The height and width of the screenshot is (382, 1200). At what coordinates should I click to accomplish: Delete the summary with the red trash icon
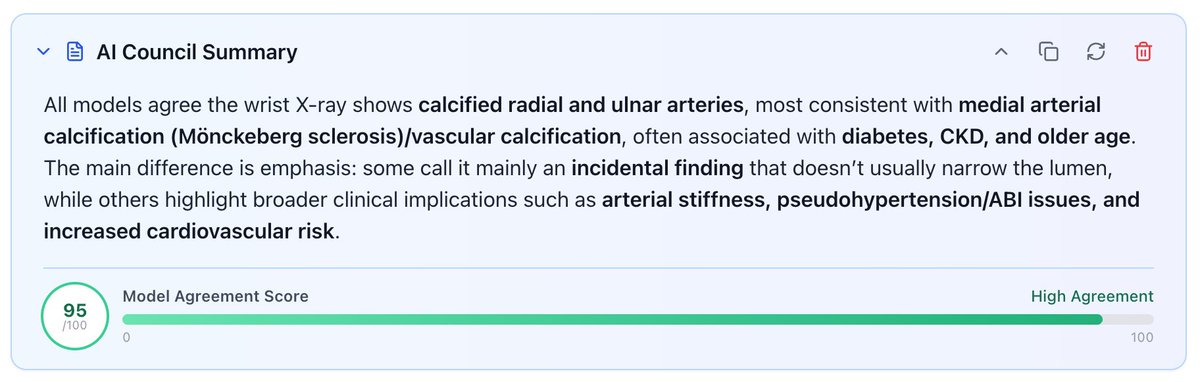[x=1143, y=52]
